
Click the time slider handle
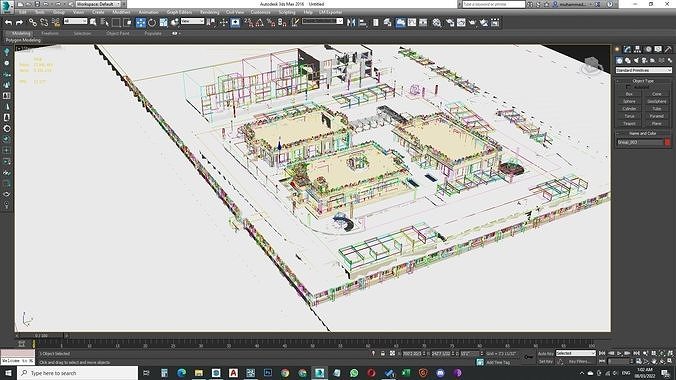point(42,336)
